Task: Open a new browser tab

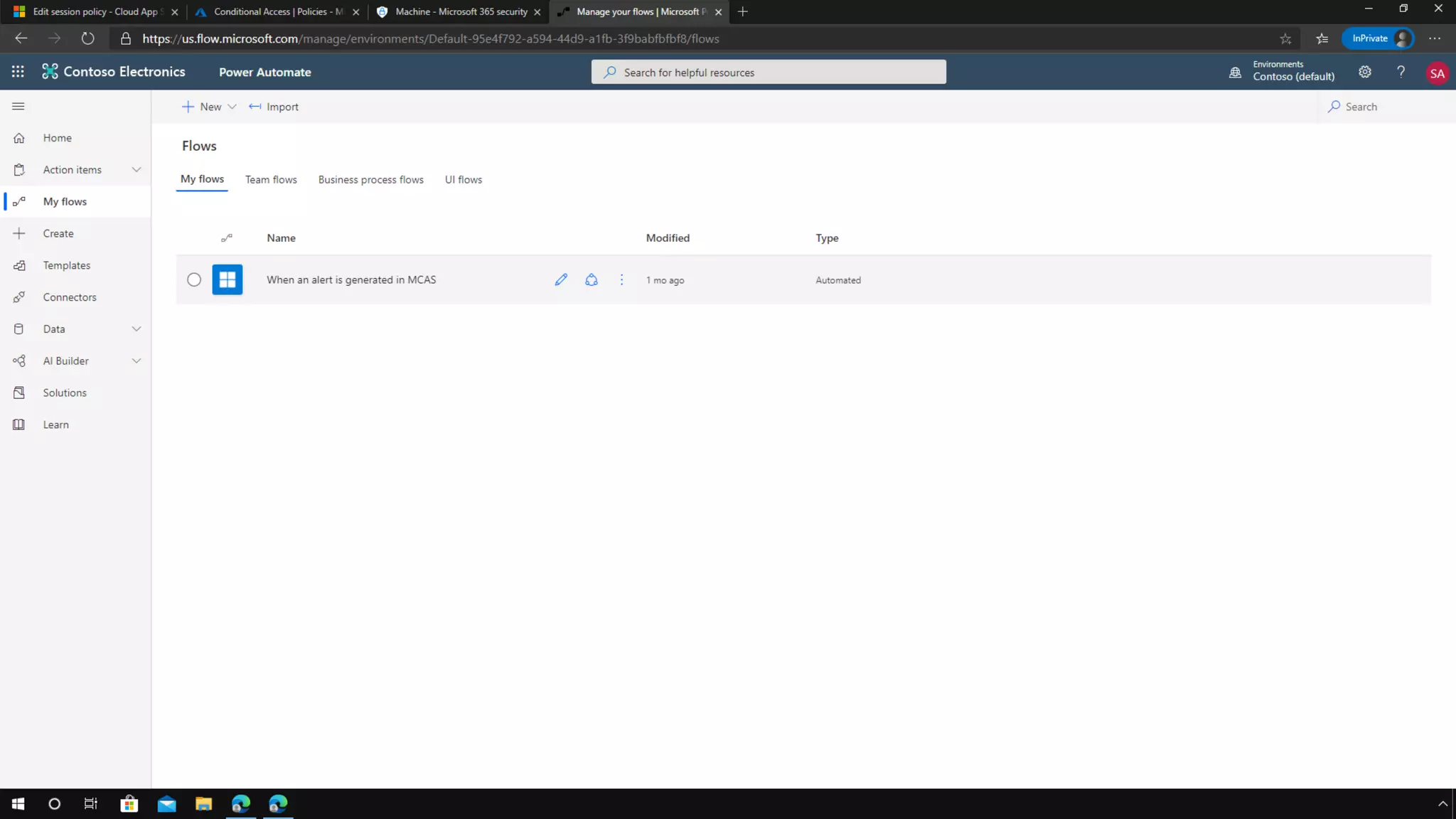Action: click(743, 11)
